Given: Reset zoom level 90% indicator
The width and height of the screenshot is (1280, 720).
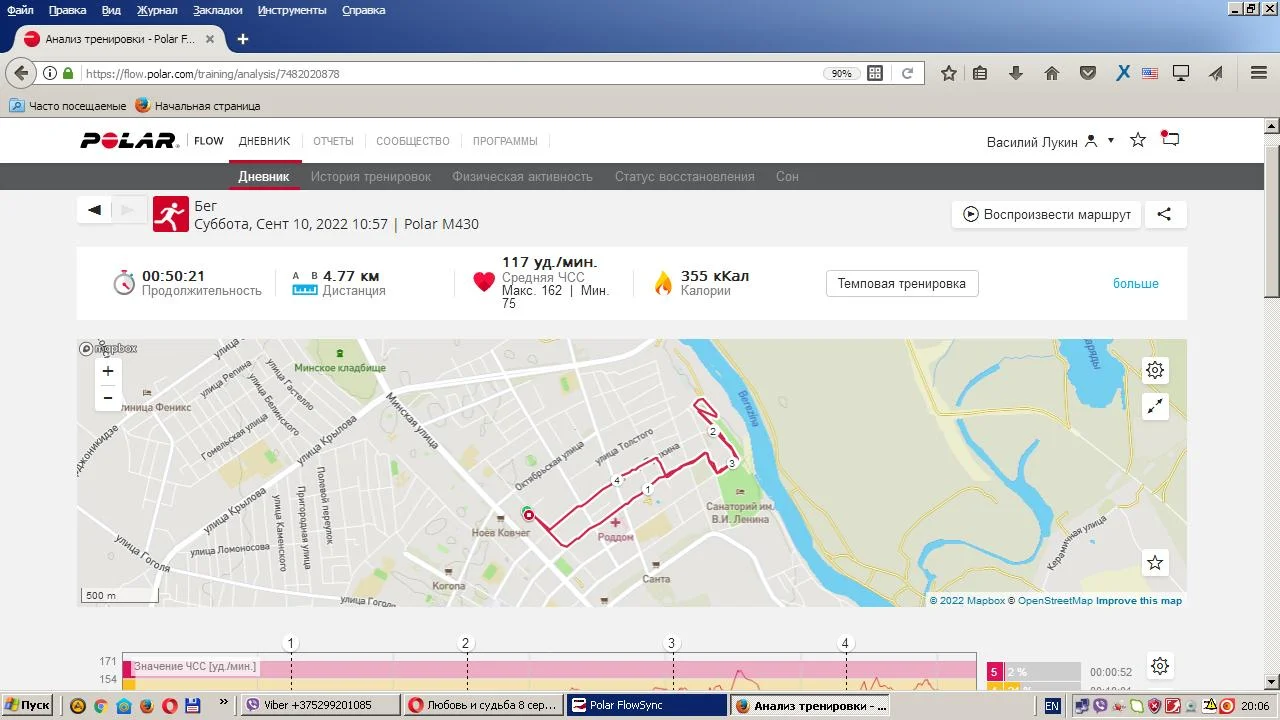Looking at the screenshot, I should click(842, 73).
